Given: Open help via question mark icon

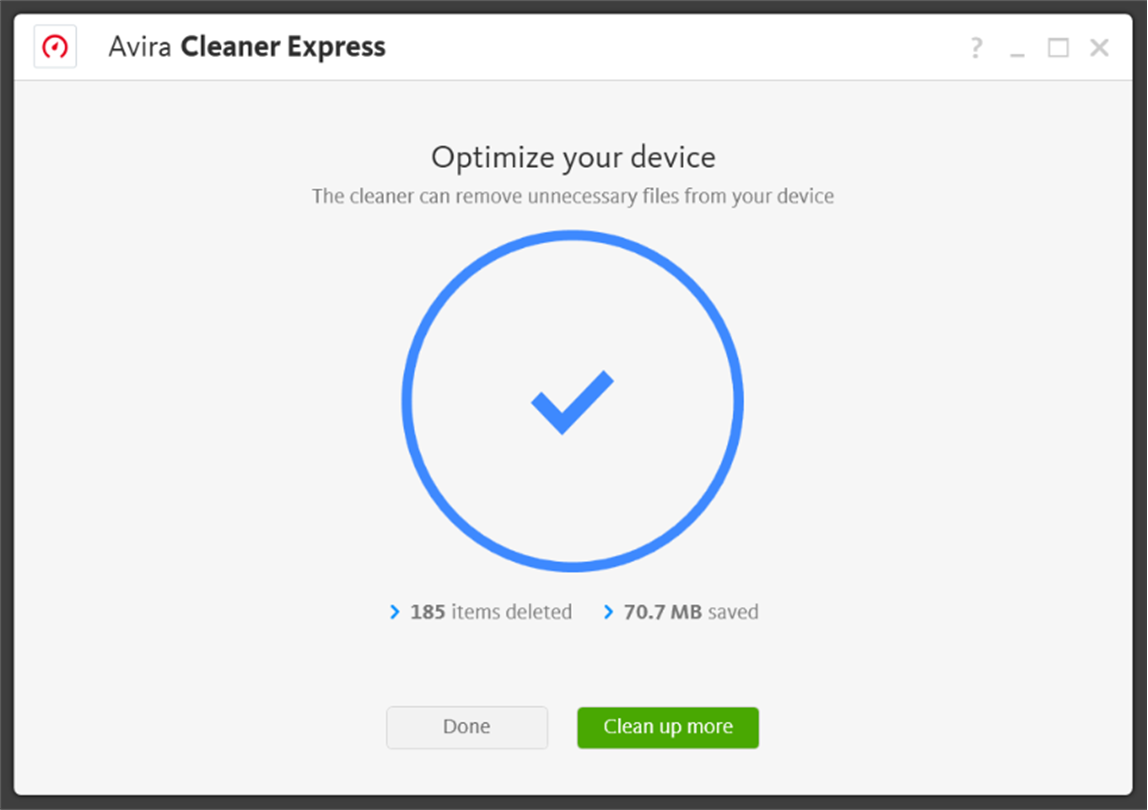Looking at the screenshot, I should click(x=976, y=47).
